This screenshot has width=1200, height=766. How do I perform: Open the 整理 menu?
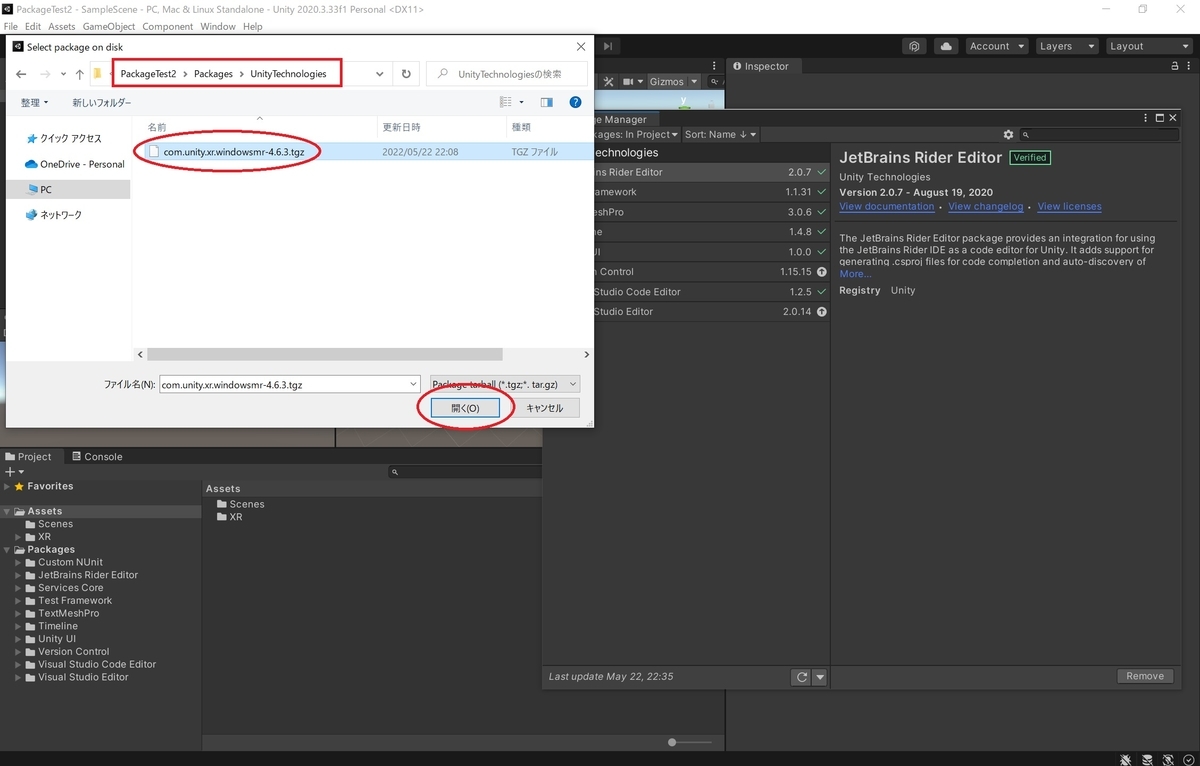click(x=34, y=102)
